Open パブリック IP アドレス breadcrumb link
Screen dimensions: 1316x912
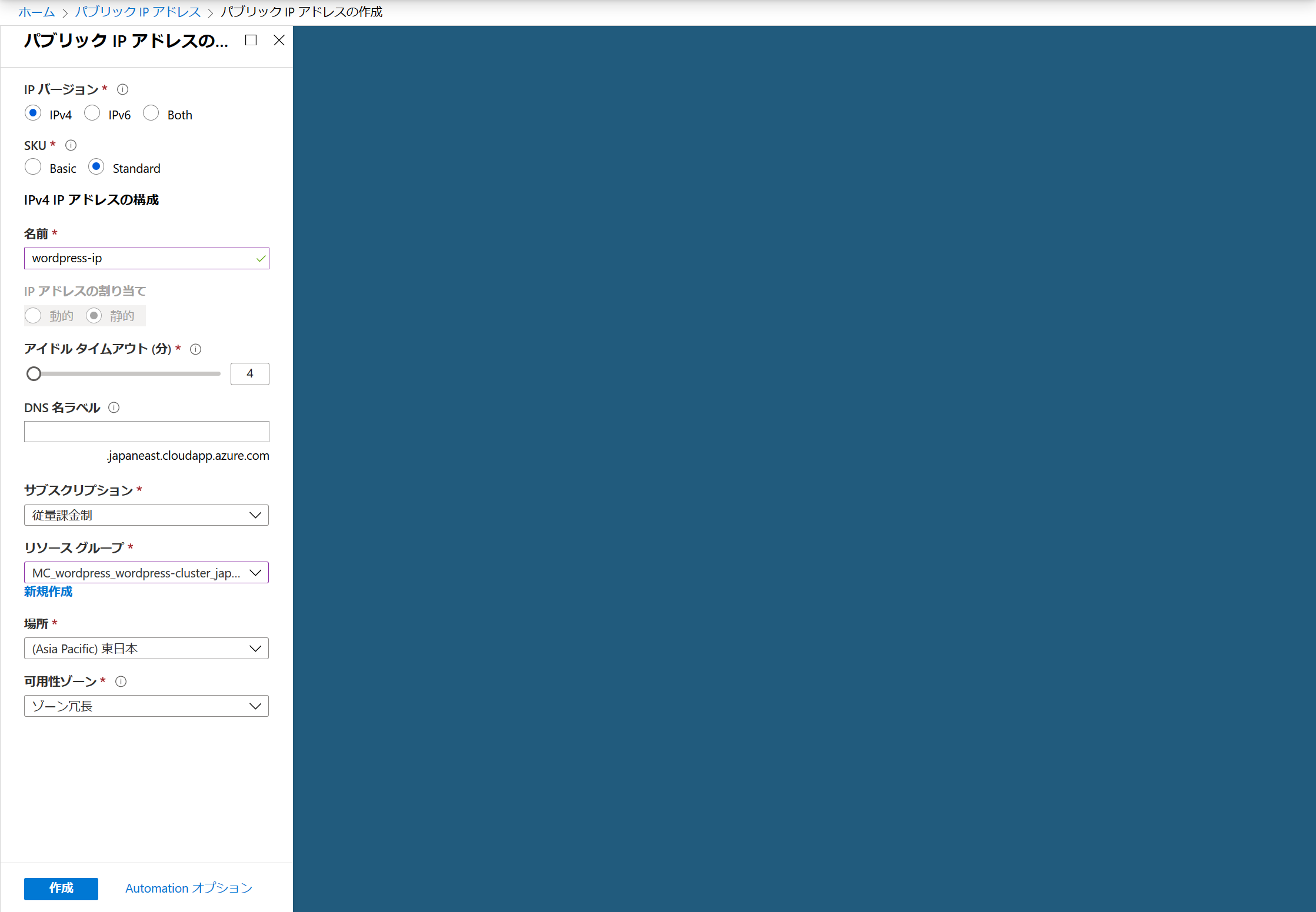click(138, 12)
